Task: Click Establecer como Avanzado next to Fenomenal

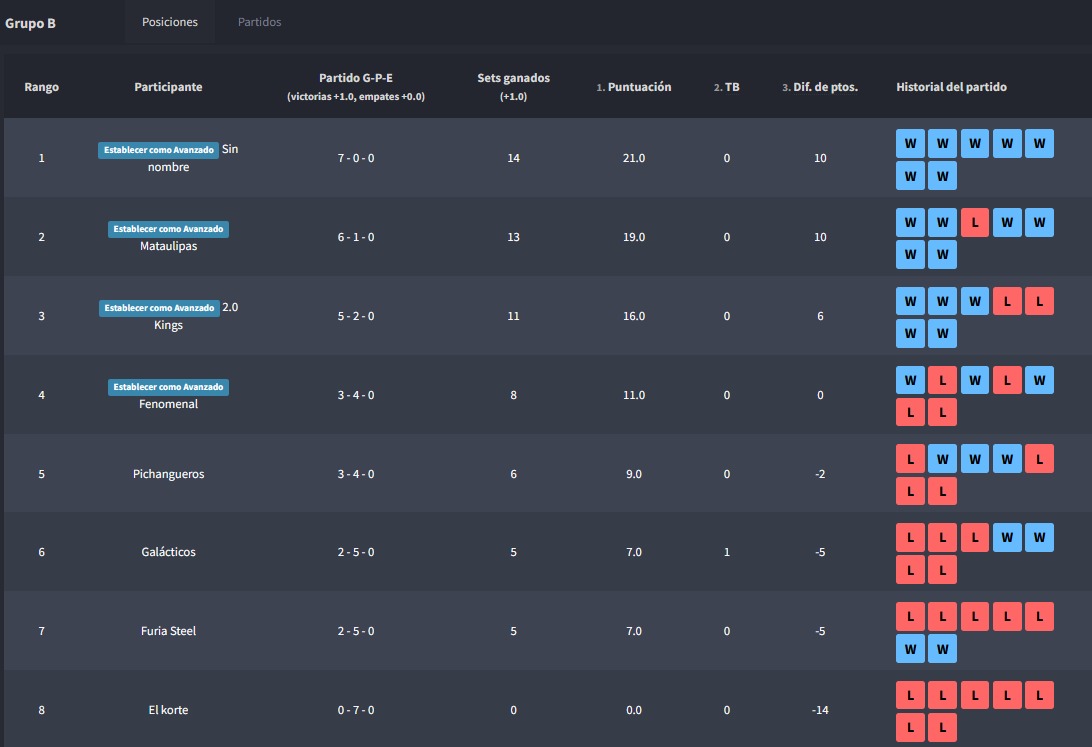Action: pyautogui.click(x=167, y=387)
